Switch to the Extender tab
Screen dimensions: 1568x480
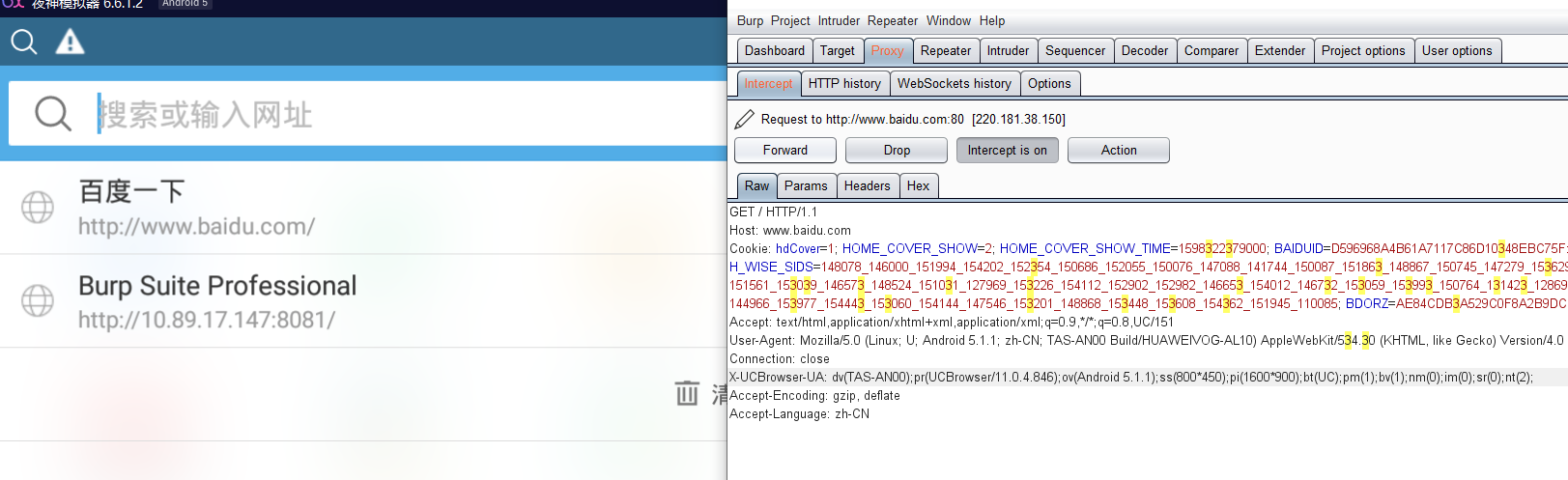pos(1280,50)
